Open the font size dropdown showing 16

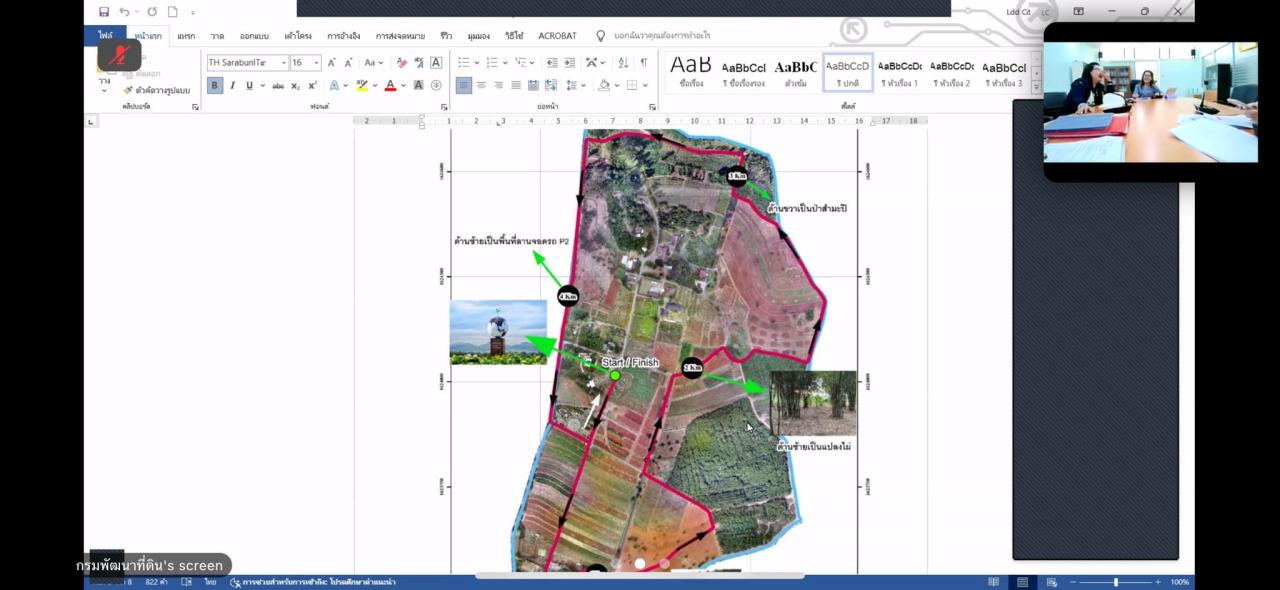click(x=316, y=62)
